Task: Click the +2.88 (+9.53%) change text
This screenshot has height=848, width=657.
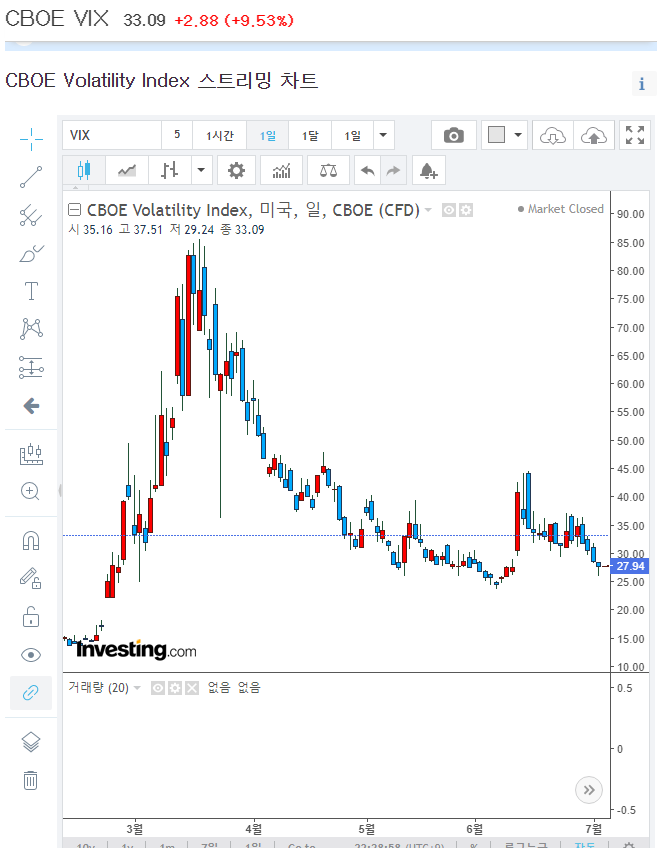Action: tap(234, 20)
